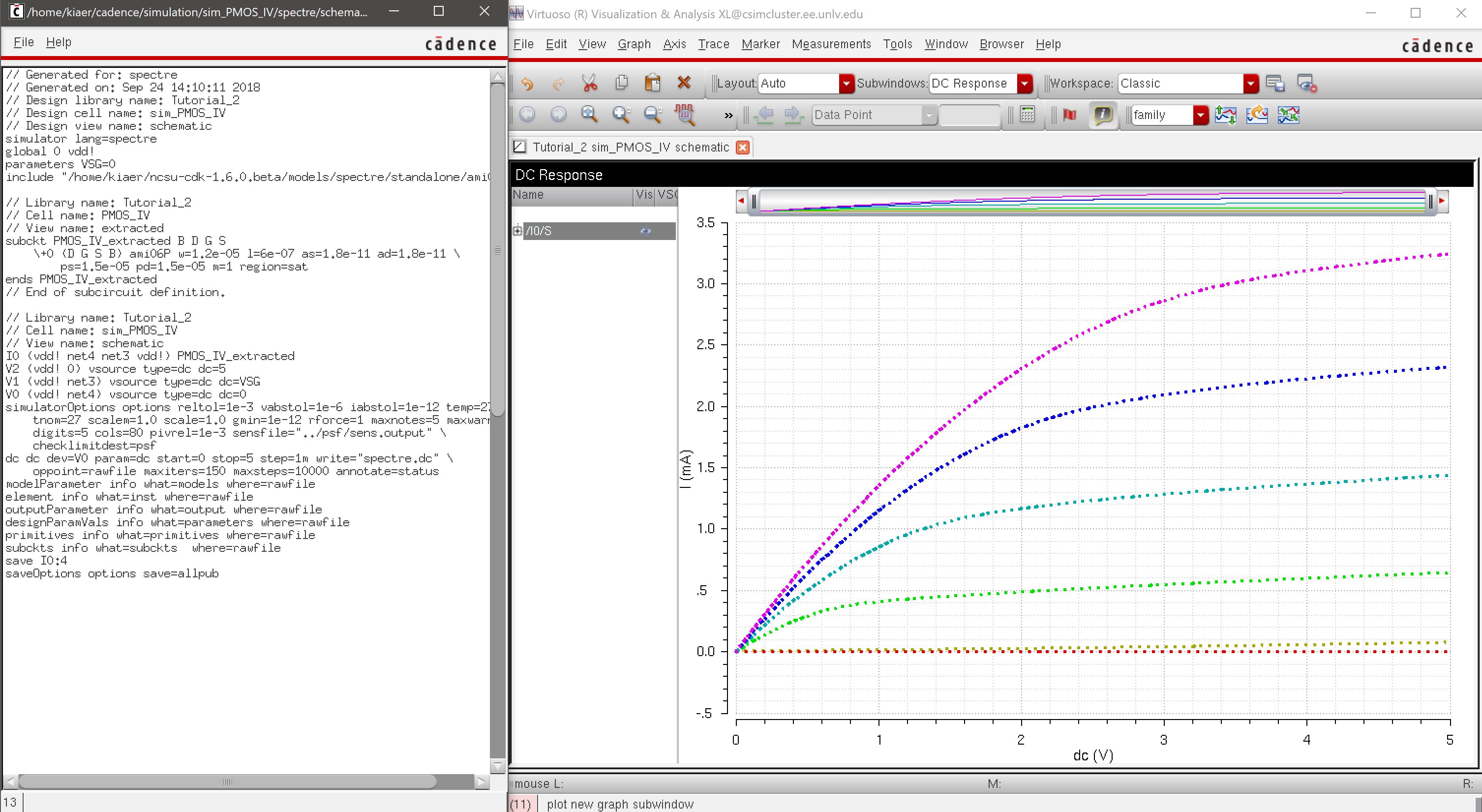1482x812 pixels.
Task: Click the waveform zoom magnifier icon
Action: point(685,115)
